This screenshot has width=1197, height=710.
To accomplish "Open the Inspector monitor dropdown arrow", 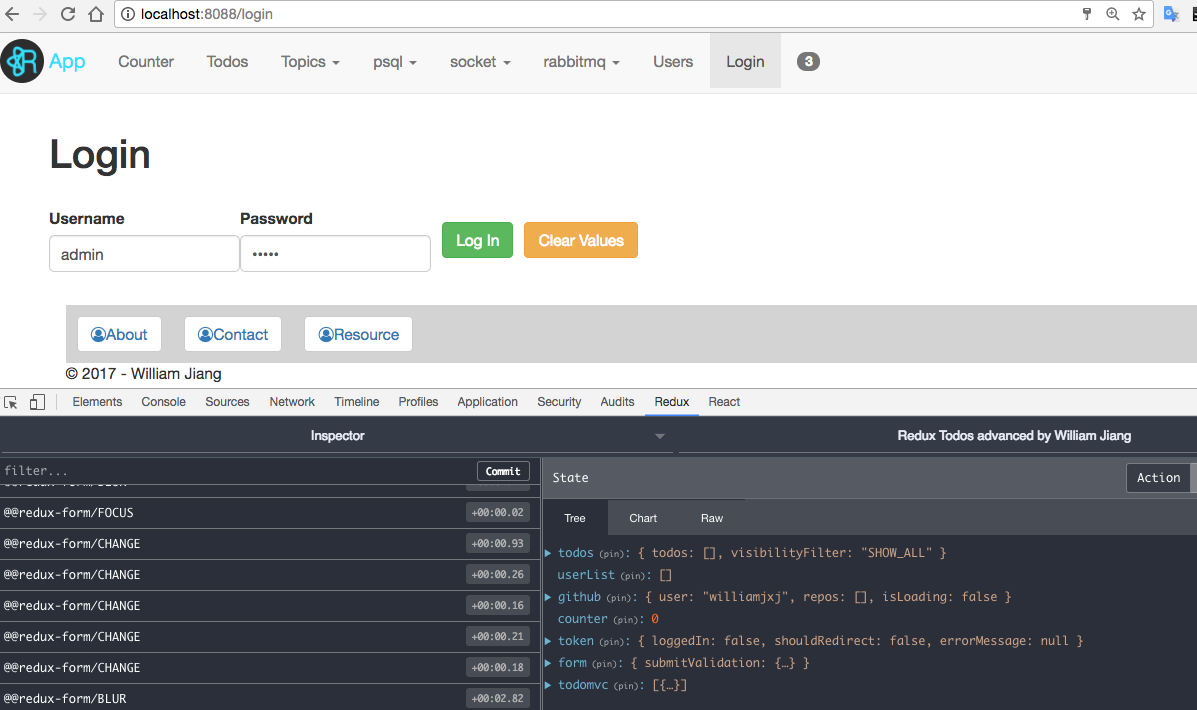I will coord(660,436).
